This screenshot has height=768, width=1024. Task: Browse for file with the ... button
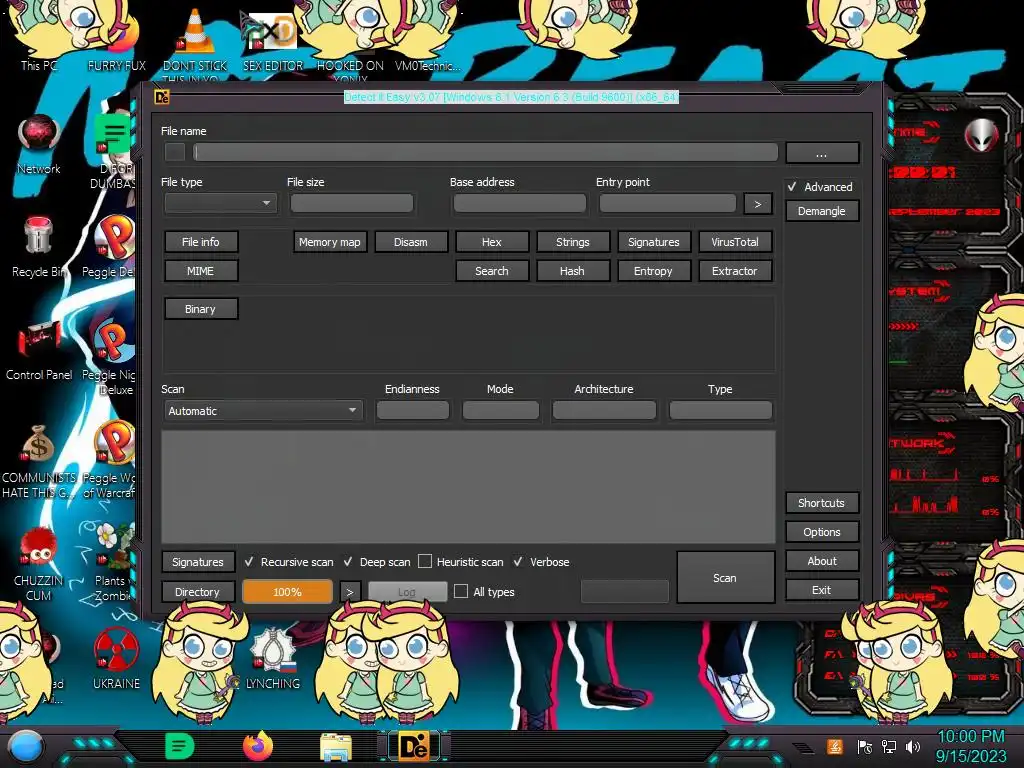822,153
